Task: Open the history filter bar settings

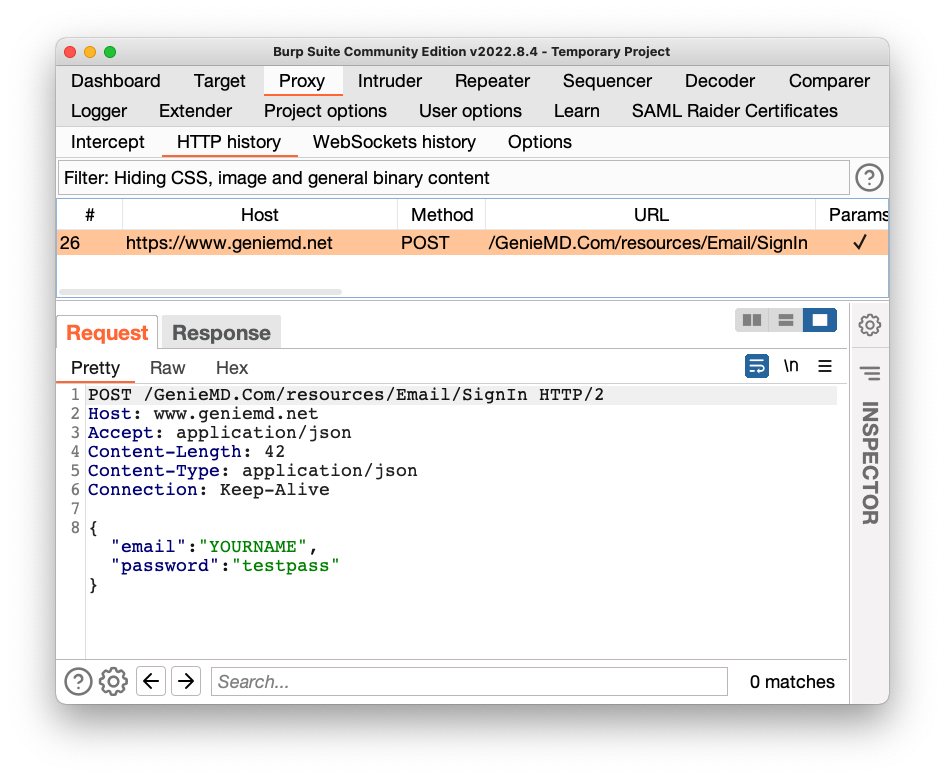Action: click(x=453, y=178)
